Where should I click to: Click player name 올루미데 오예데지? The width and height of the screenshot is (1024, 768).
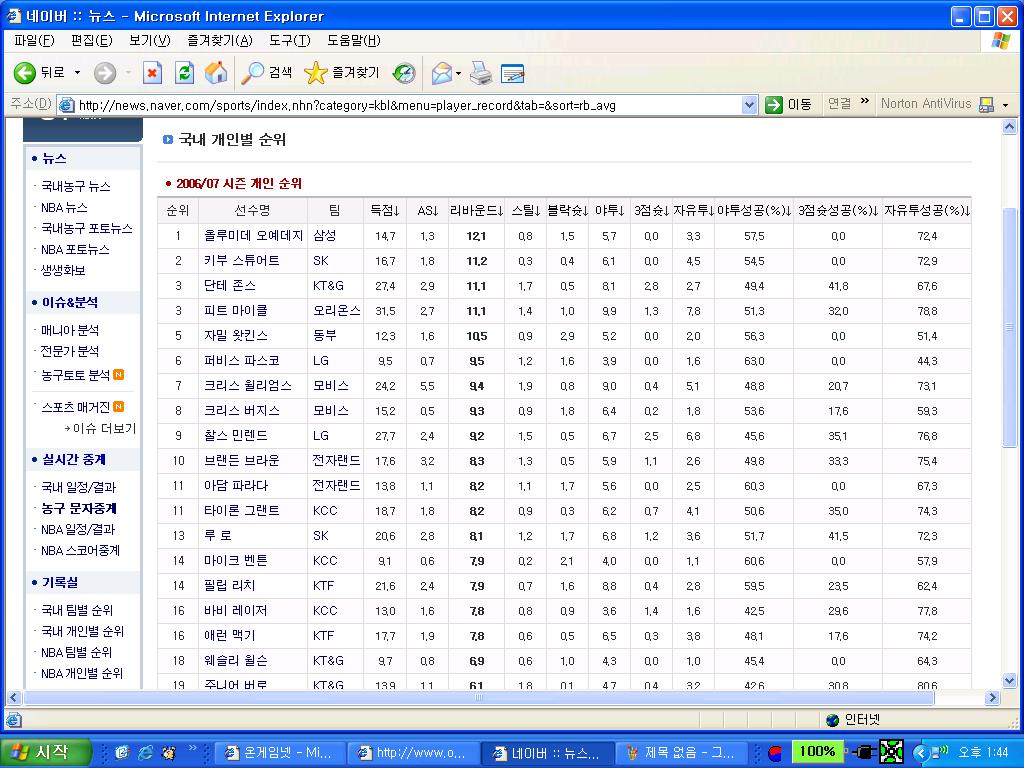253,236
